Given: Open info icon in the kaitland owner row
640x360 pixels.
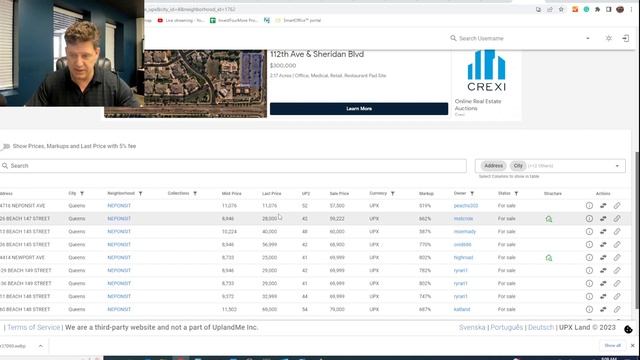Looking at the screenshot, I should pyautogui.click(x=589, y=309).
